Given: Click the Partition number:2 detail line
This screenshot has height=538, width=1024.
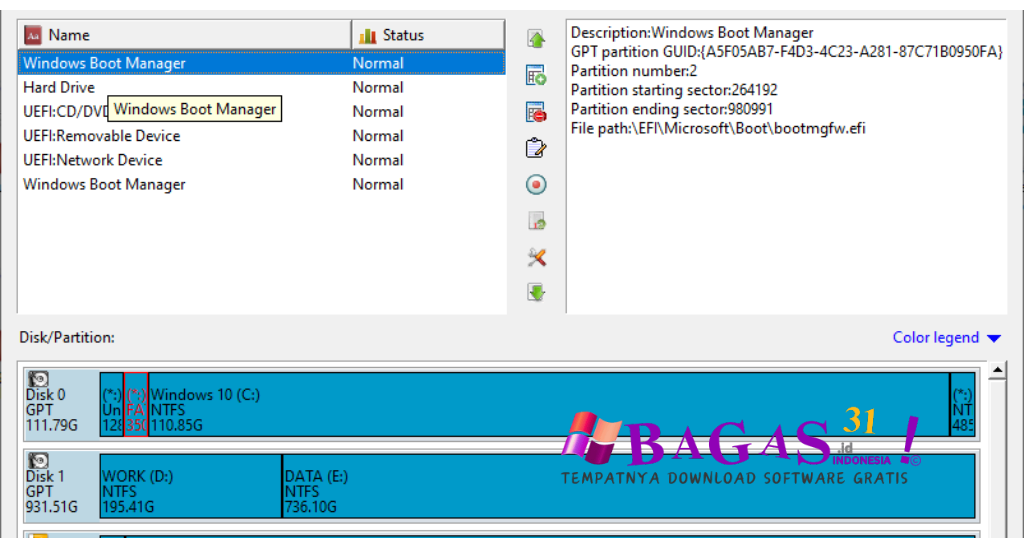Looking at the screenshot, I should tap(633, 71).
